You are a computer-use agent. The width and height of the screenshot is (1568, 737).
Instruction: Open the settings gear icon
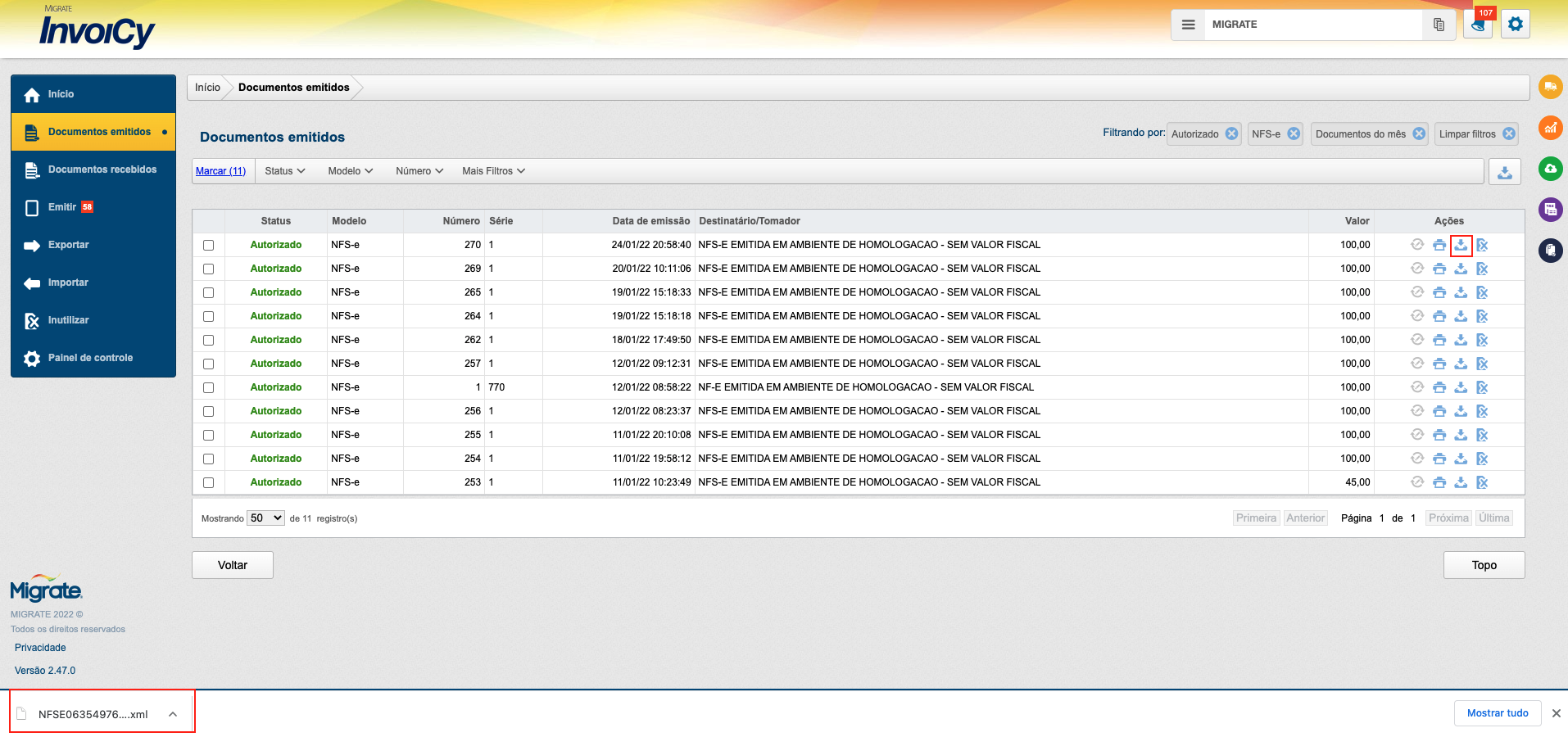(1516, 25)
